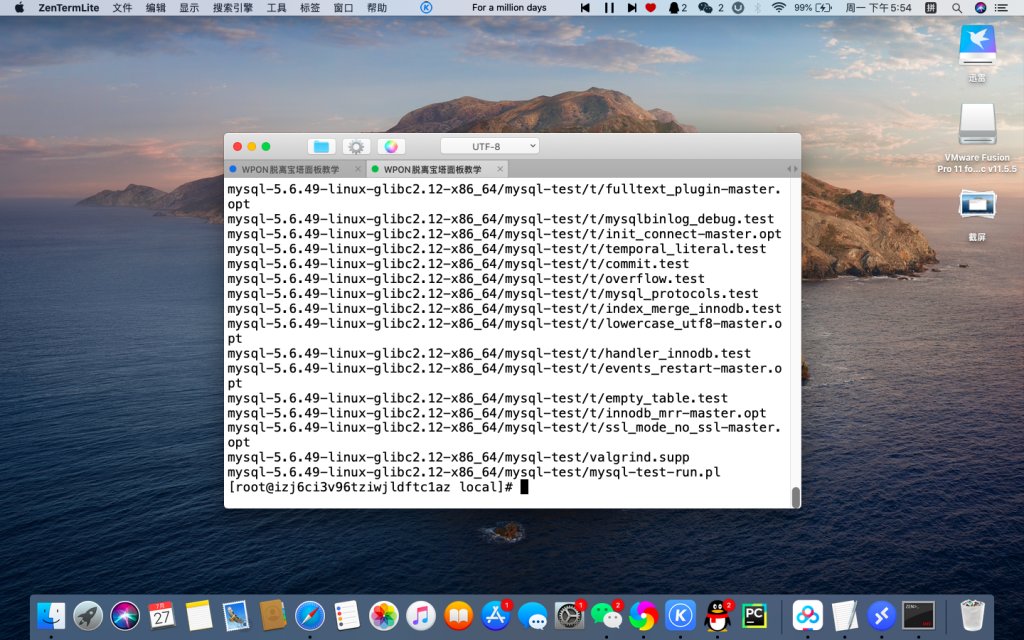Open Notification Center list icon
The image size is (1024, 640).
[1001, 8]
